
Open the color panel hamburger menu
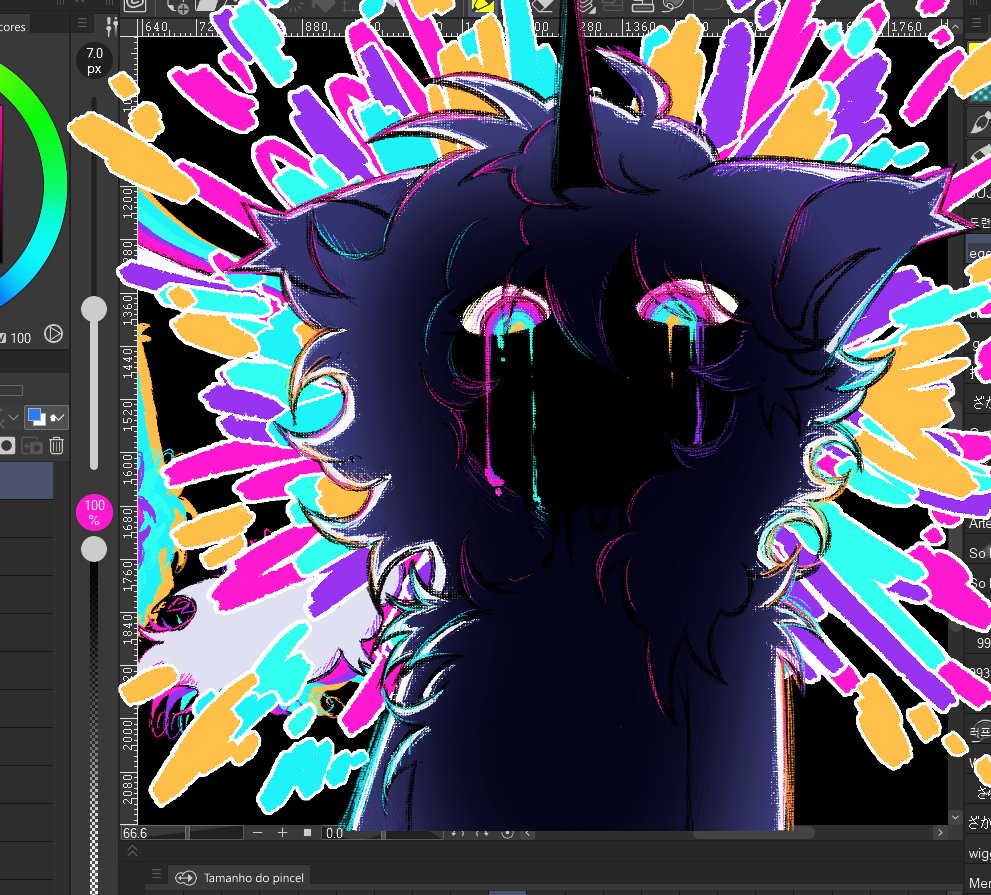point(82,24)
